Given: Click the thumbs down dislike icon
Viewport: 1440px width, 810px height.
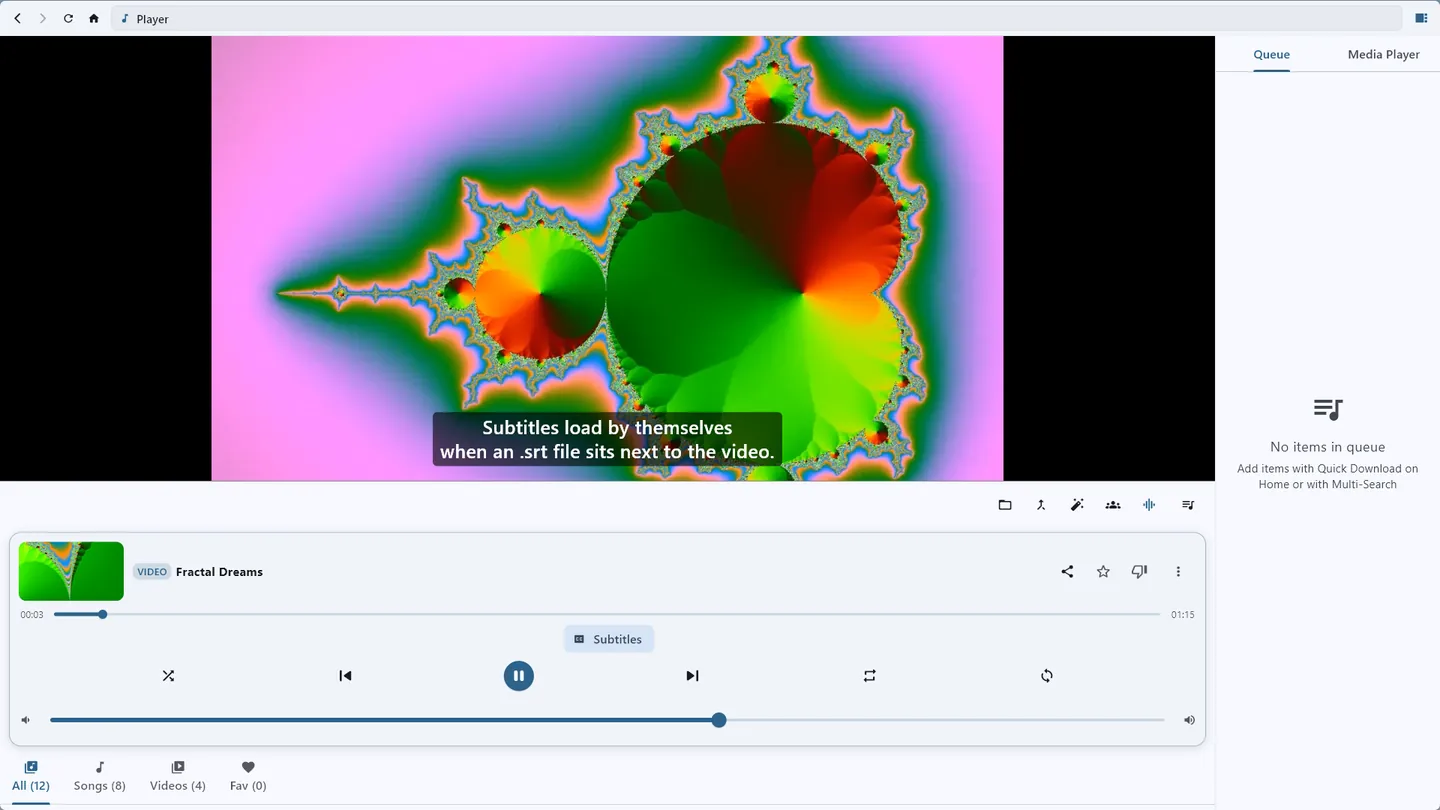Looking at the screenshot, I should 1139,572.
